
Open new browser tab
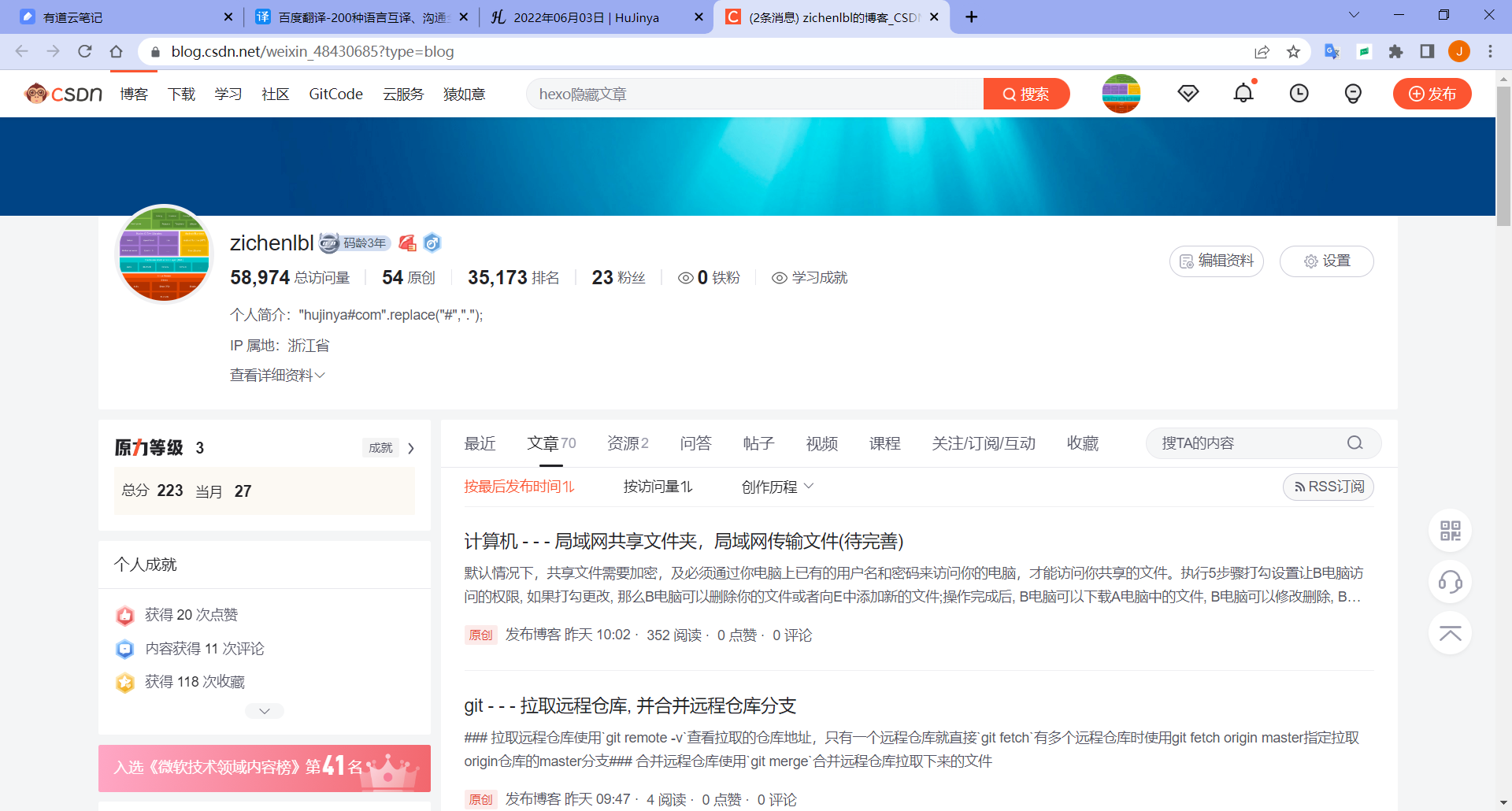click(972, 17)
